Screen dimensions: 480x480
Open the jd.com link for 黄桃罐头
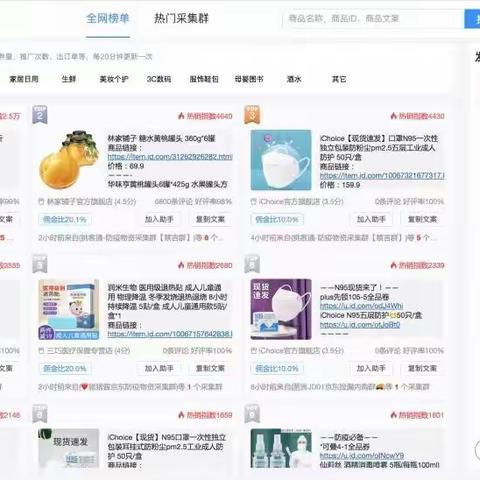click(170, 156)
